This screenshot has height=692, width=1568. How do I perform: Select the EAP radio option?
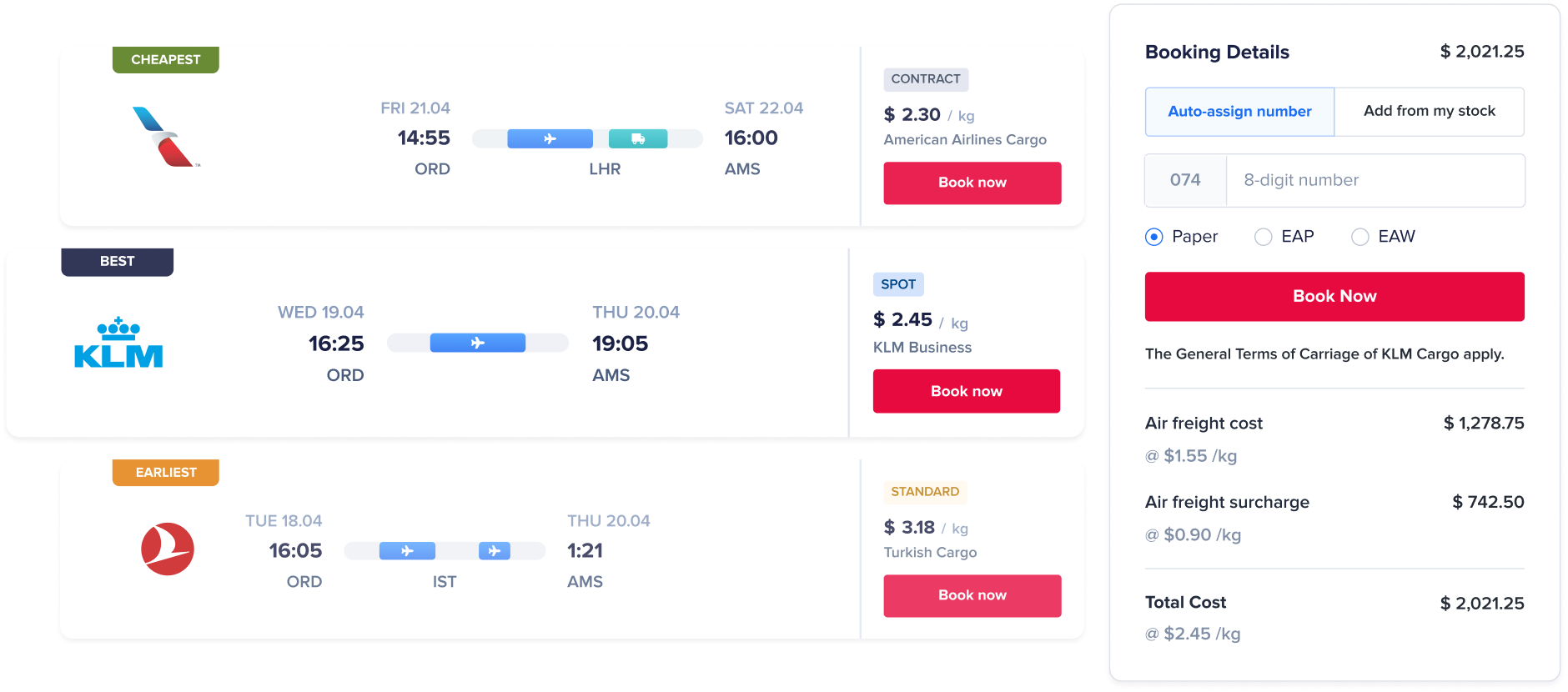tap(1263, 237)
